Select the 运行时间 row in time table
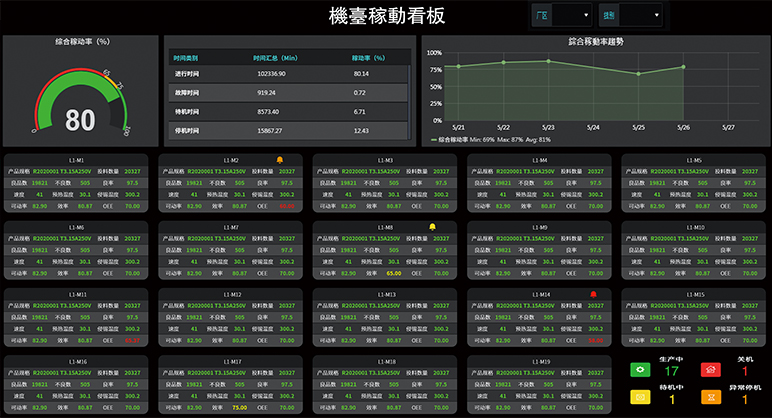The image size is (772, 418). coord(288,73)
